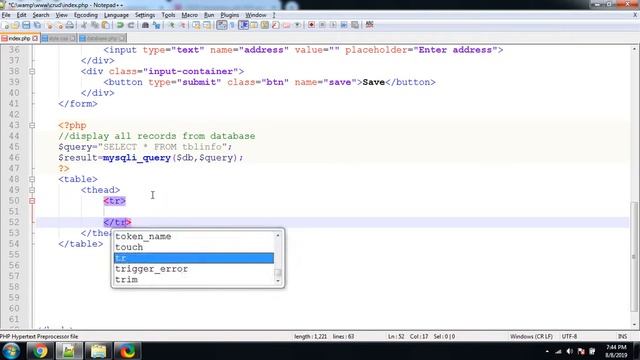This screenshot has width=640, height=360.
Task: Save the recorded macro icon
Action: coord(355,25)
